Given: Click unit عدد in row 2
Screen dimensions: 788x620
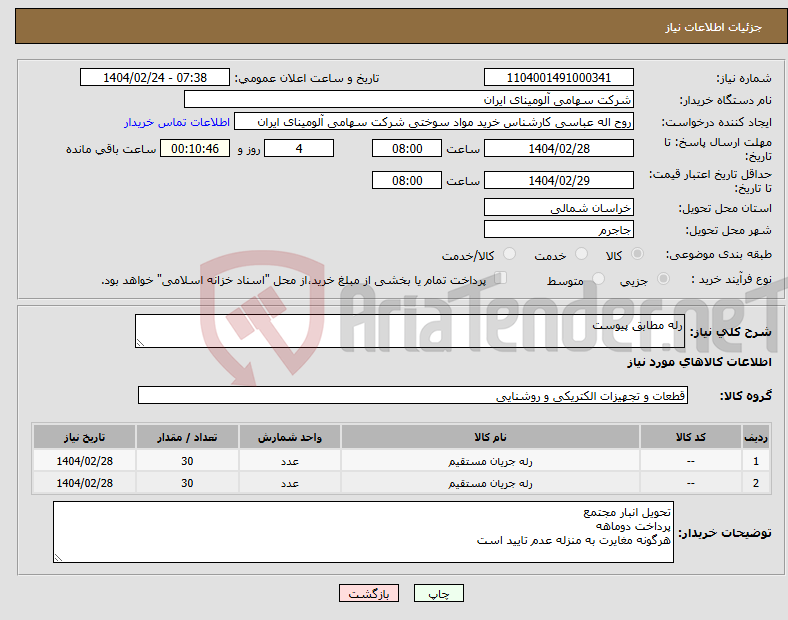Looking at the screenshot, I should (x=290, y=483).
